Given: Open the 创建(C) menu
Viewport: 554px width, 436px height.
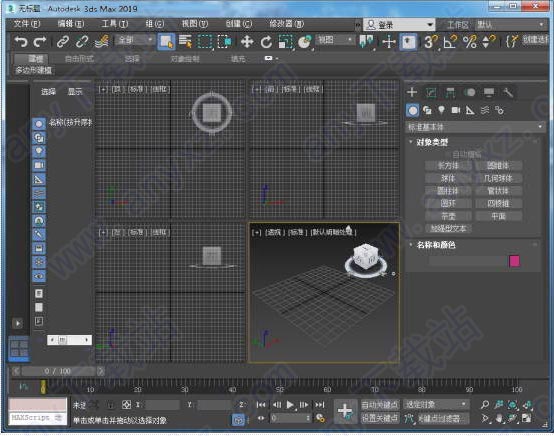Looking at the screenshot, I should click(x=238, y=24).
